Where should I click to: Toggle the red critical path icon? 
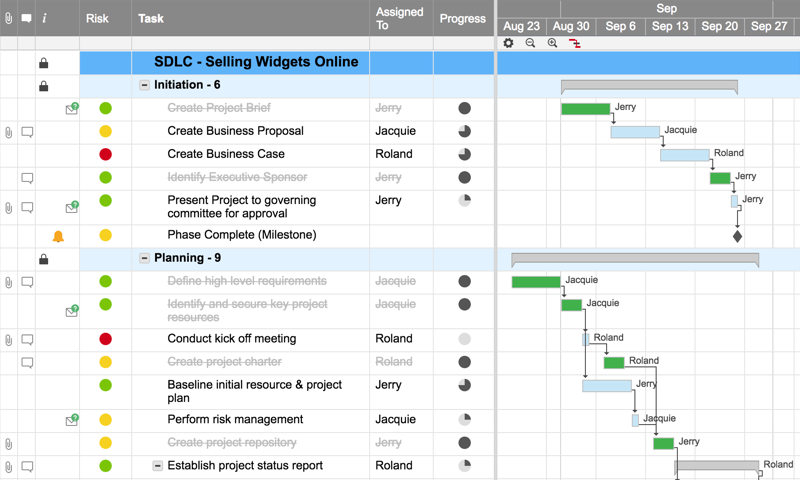pyautogui.click(x=575, y=43)
